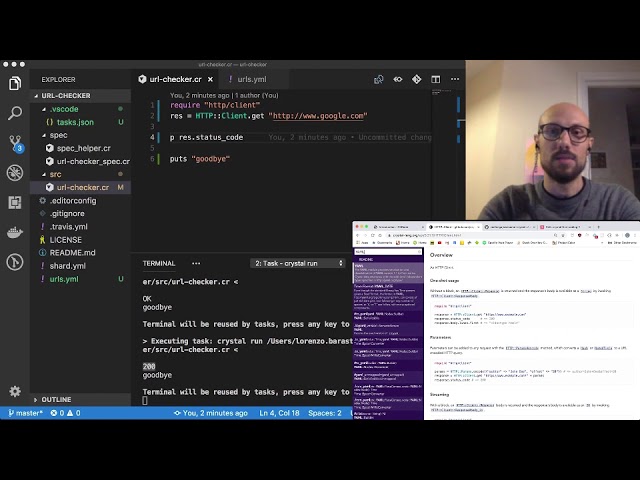Click the compare changes icon in editor toolbar
The image size is (640, 480).
tap(378, 79)
